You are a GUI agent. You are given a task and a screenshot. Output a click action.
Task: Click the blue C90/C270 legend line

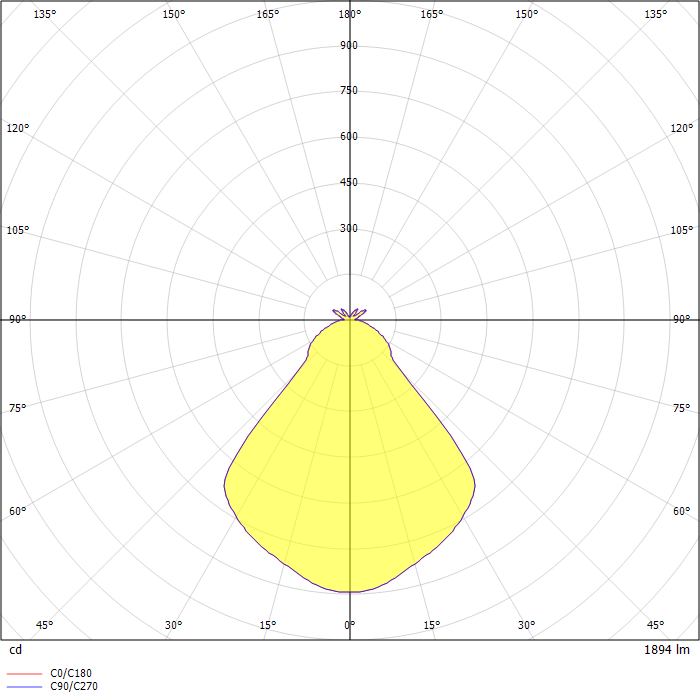pos(25,687)
